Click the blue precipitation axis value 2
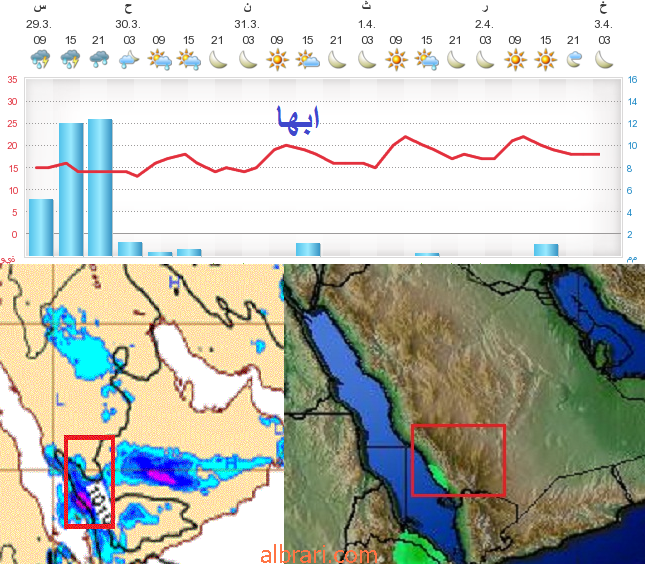 coord(629,234)
